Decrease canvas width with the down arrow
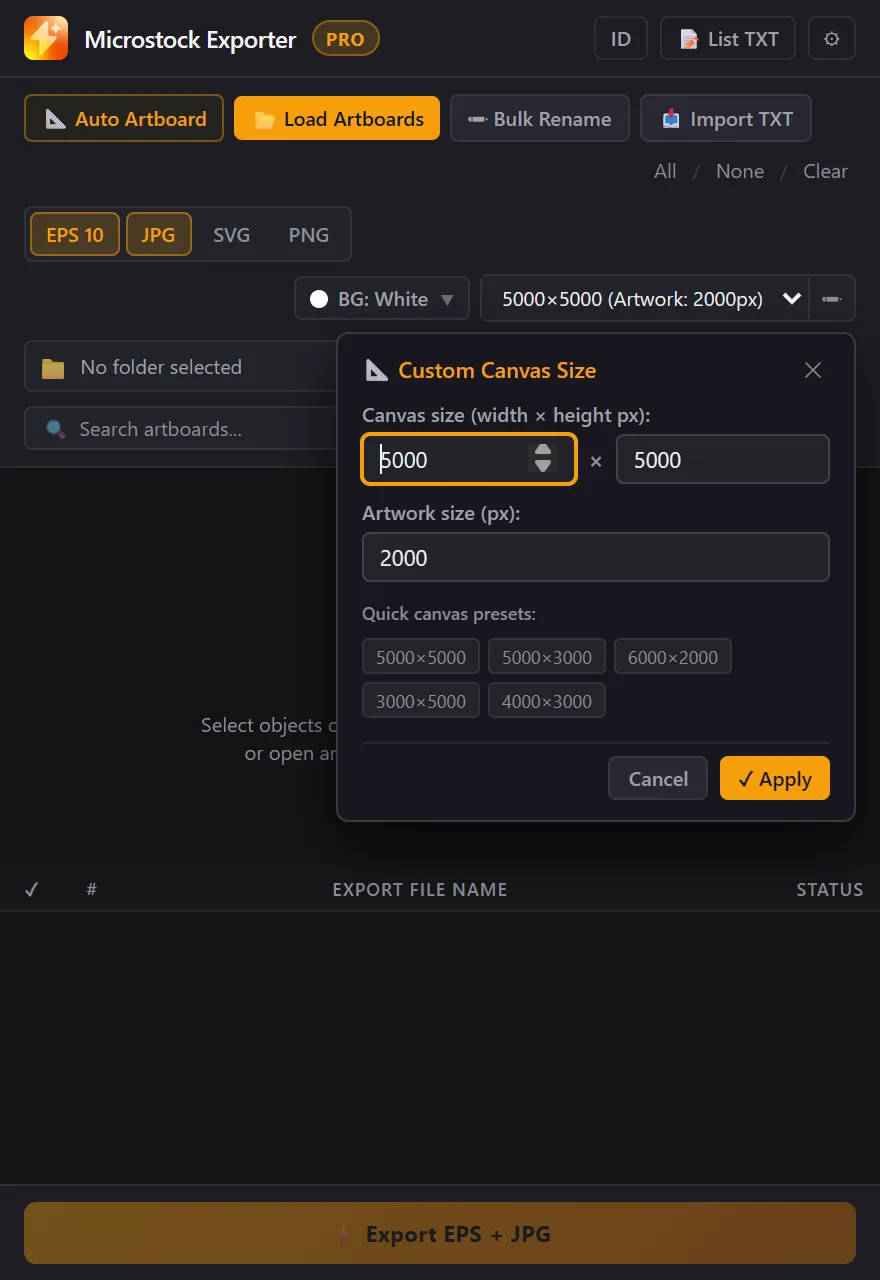Screen dimensions: 880x1280 pos(543,467)
